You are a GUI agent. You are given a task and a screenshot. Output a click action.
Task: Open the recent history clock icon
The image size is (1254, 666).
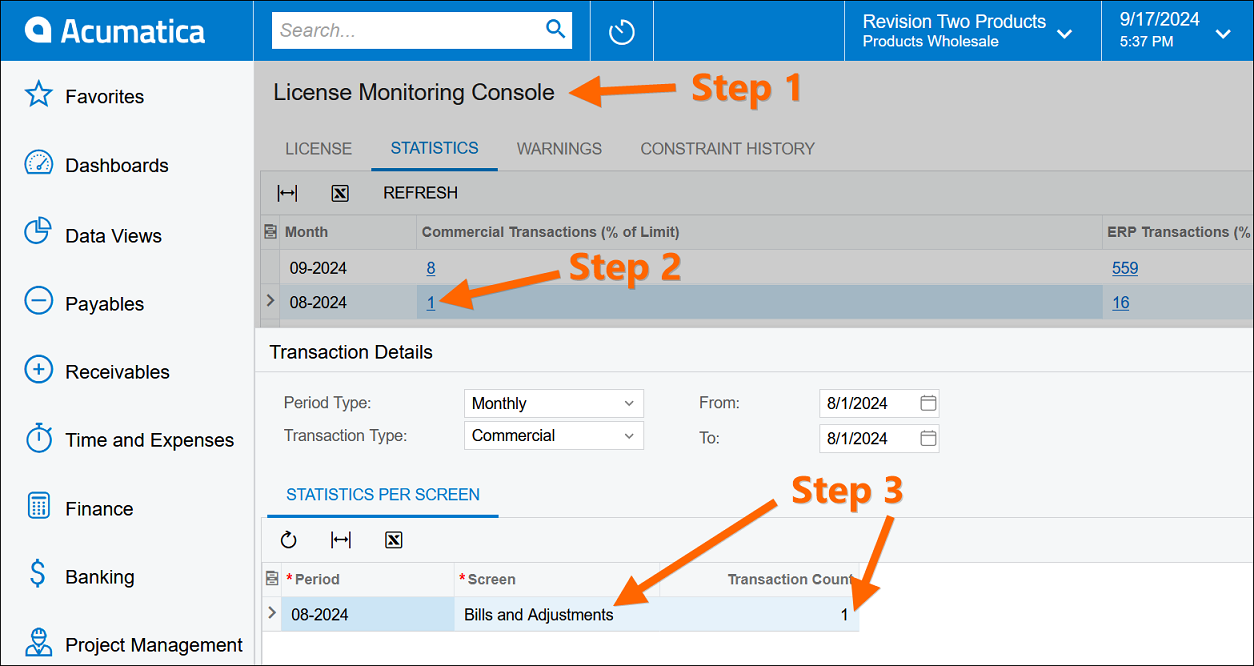621,31
